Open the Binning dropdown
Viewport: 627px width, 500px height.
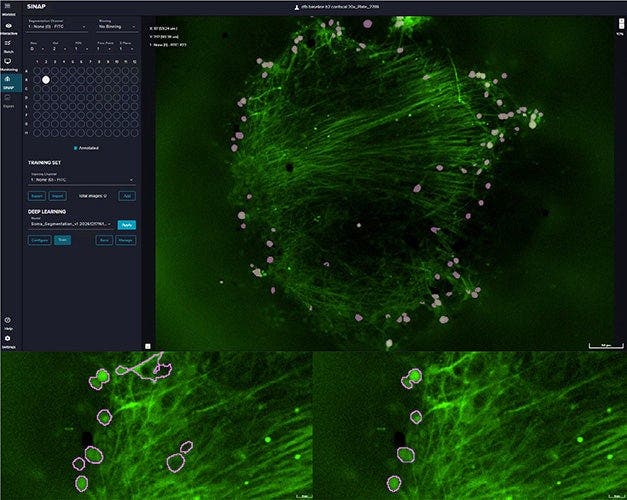point(117,26)
